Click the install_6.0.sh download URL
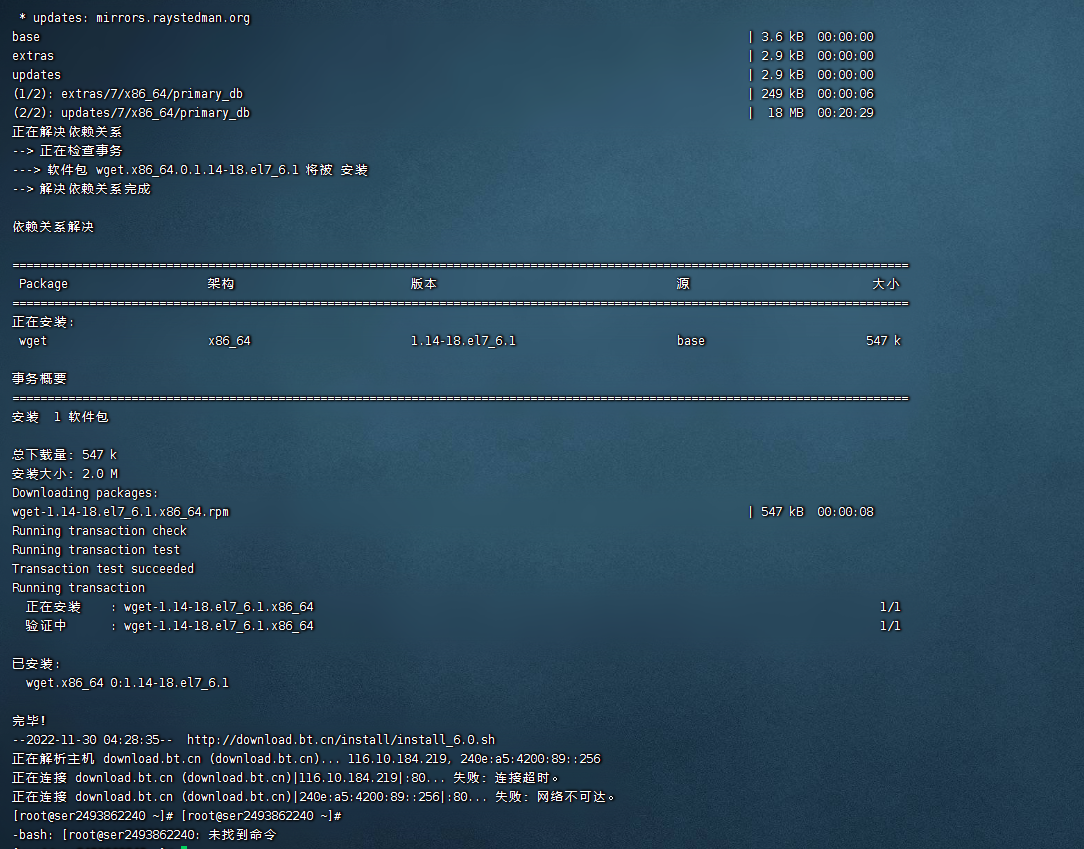The image size is (1084, 849). point(341,740)
